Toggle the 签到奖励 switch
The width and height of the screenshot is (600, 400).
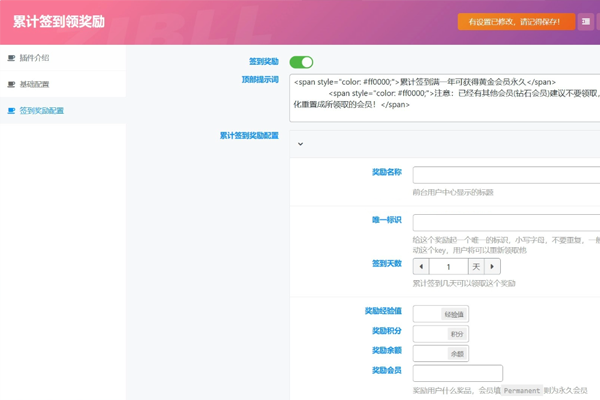pyautogui.click(x=301, y=62)
